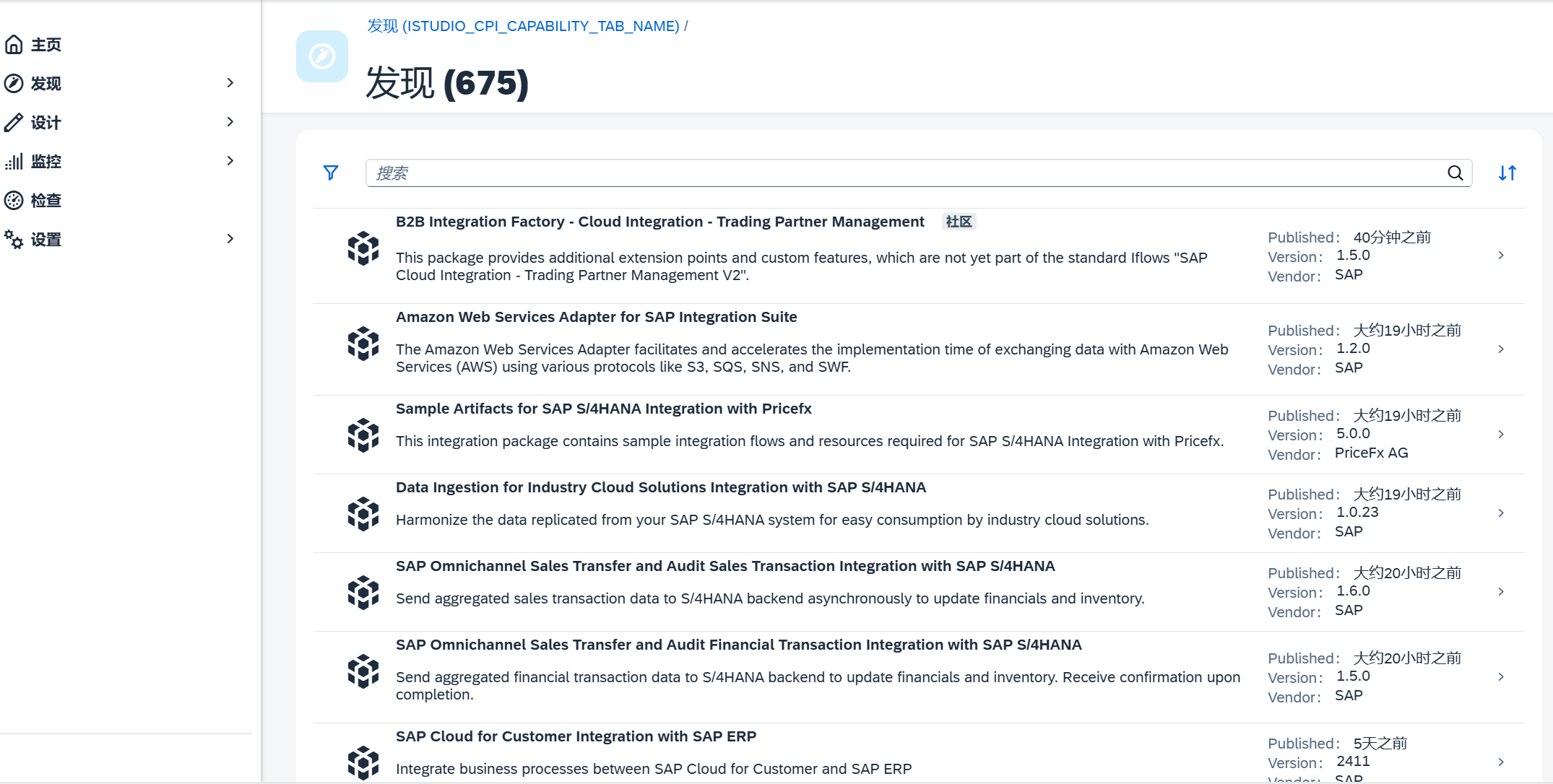The image size is (1553, 784).
Task: Expand the 监控 sidebar submenu chevron
Action: coord(230,161)
